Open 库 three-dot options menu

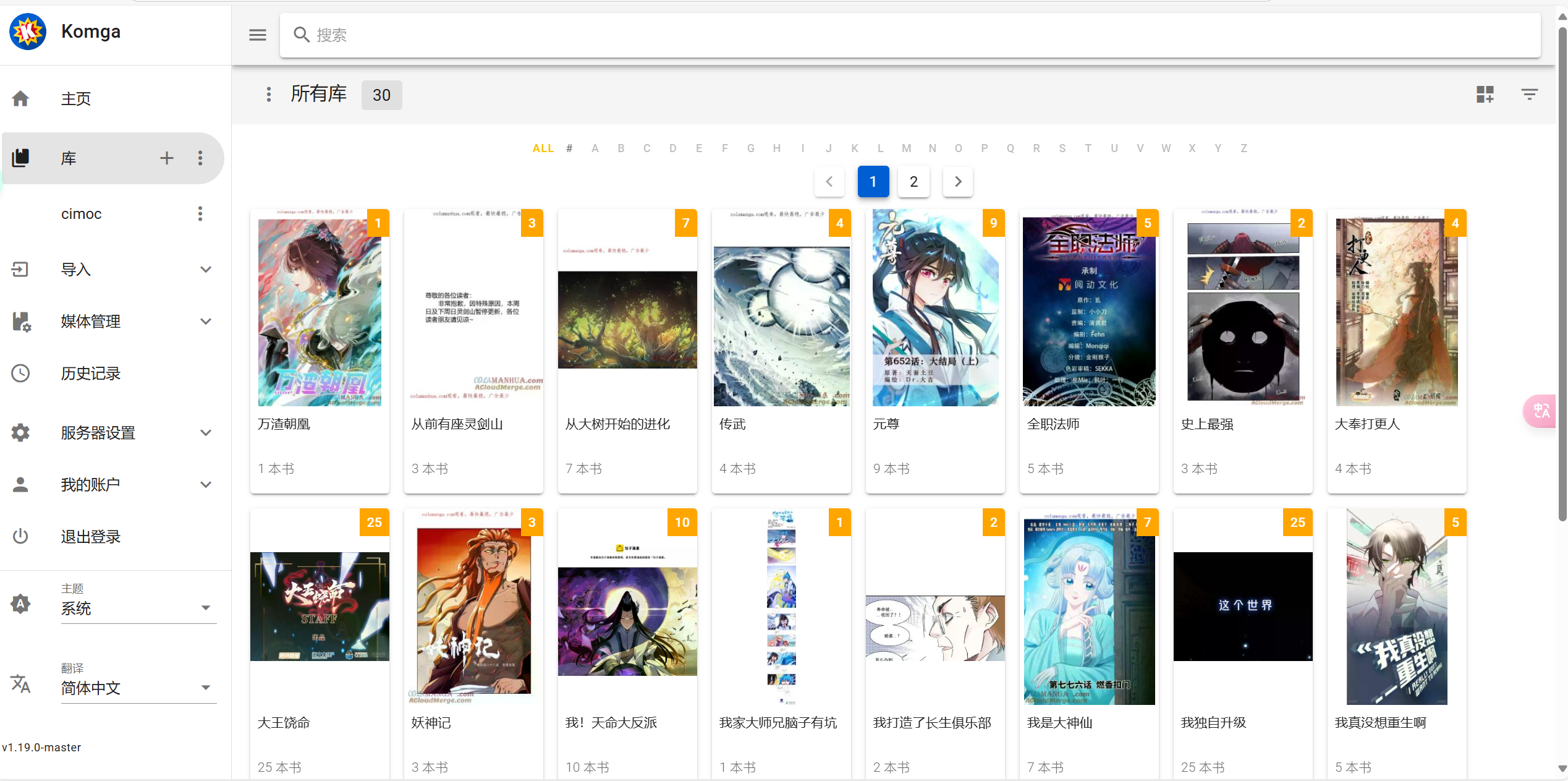pos(200,158)
